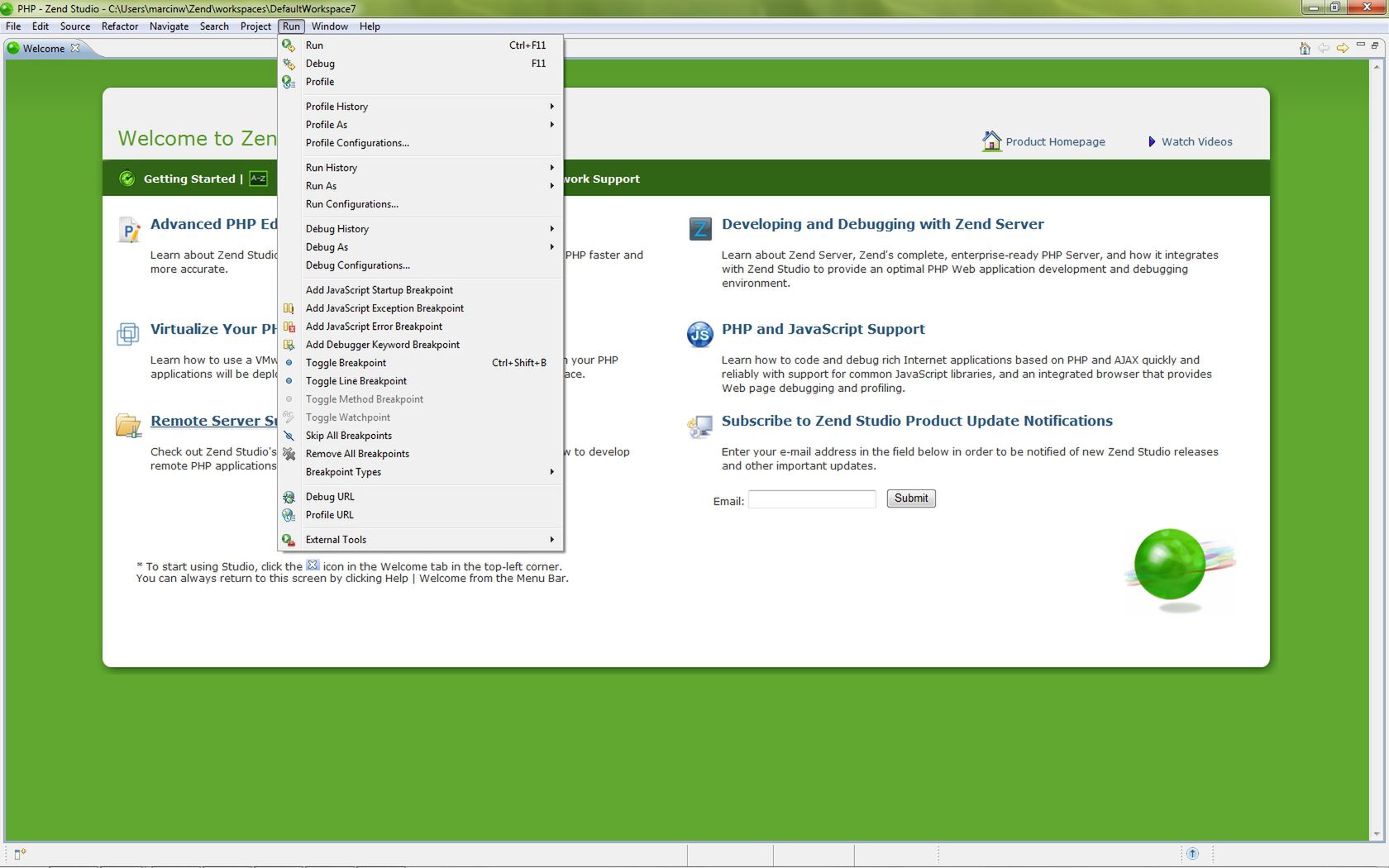Open the Help menu
1389x868 pixels.
370,26
